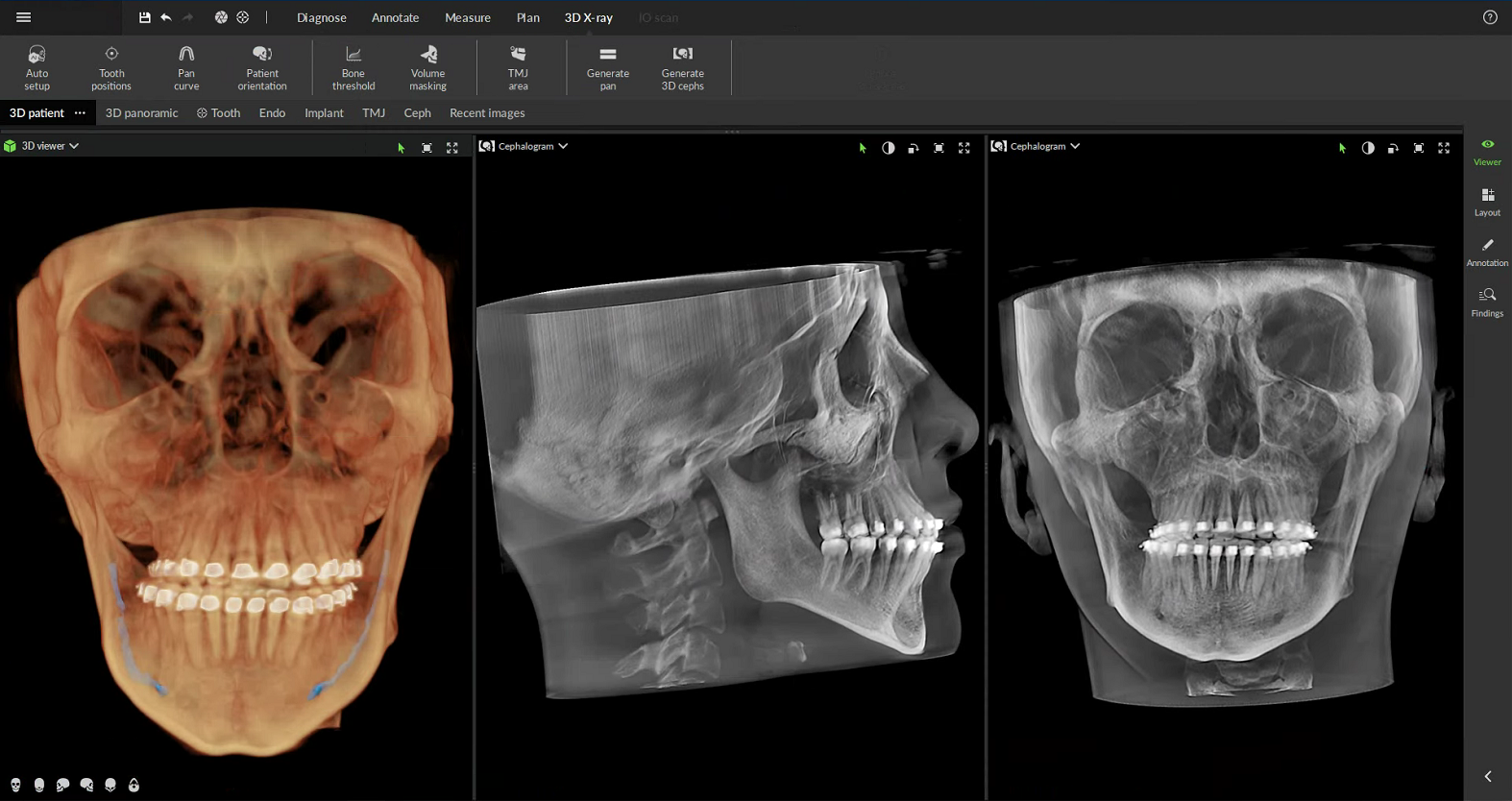Open the Annotate menu tab
1512x801 pixels.
[395, 17]
